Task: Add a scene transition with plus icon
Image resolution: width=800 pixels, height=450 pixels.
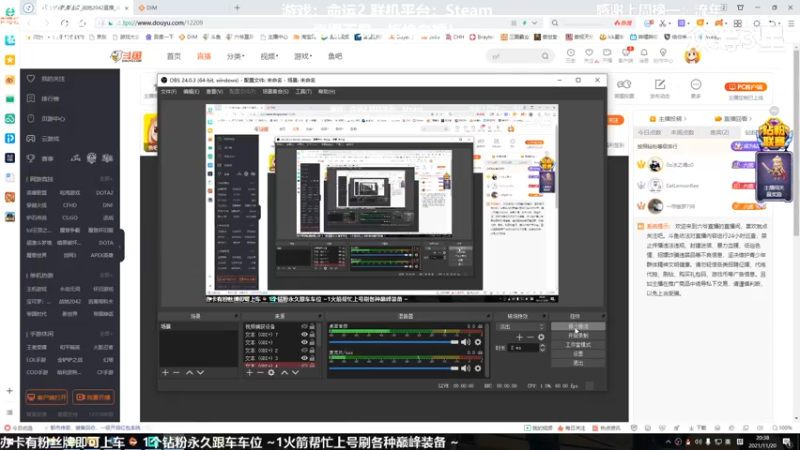Action: click(519, 337)
